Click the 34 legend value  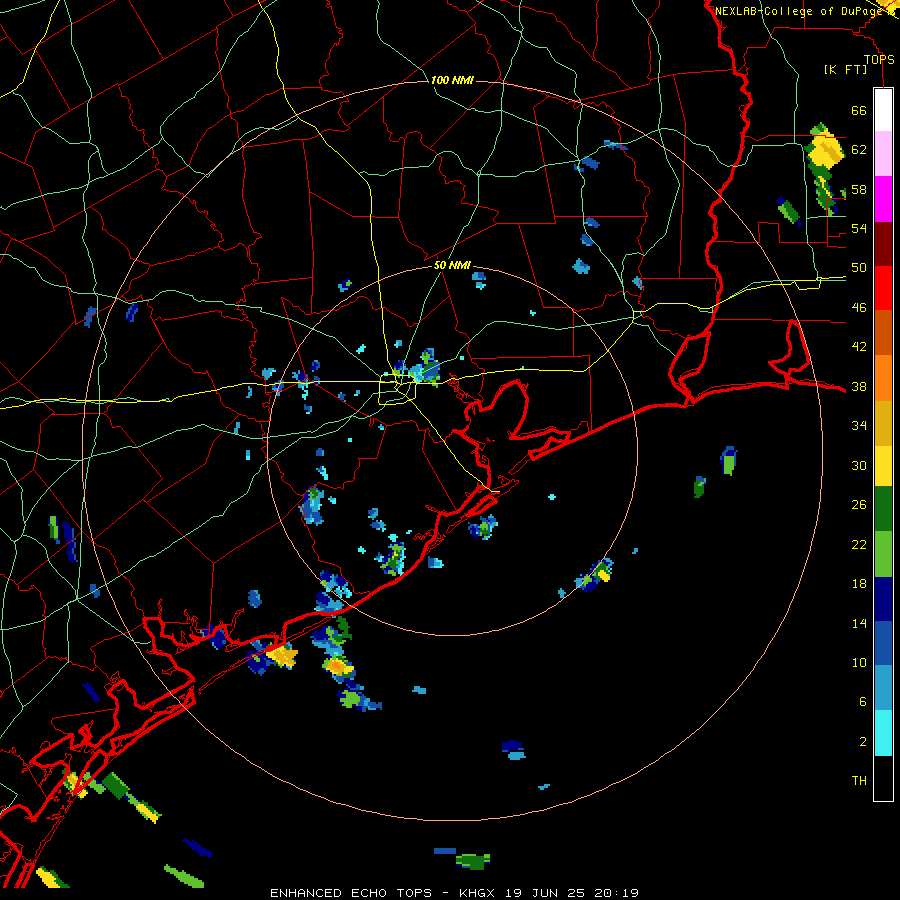[x=859, y=426]
